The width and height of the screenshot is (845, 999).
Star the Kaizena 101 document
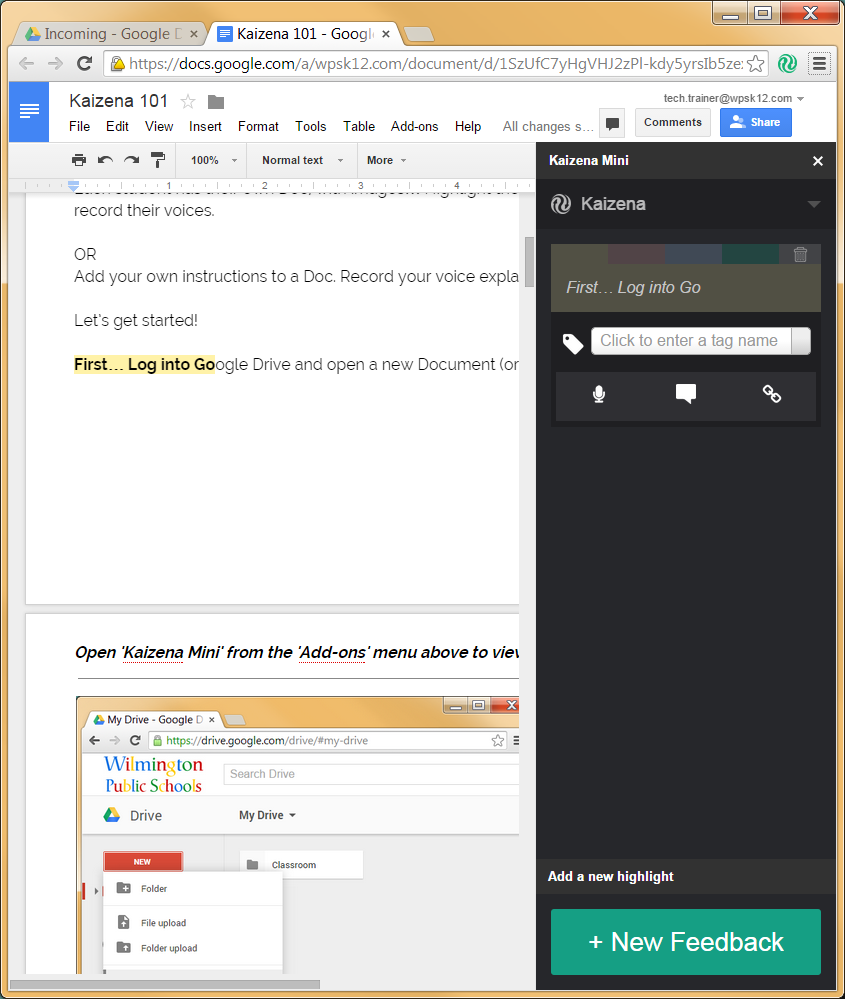(x=188, y=101)
